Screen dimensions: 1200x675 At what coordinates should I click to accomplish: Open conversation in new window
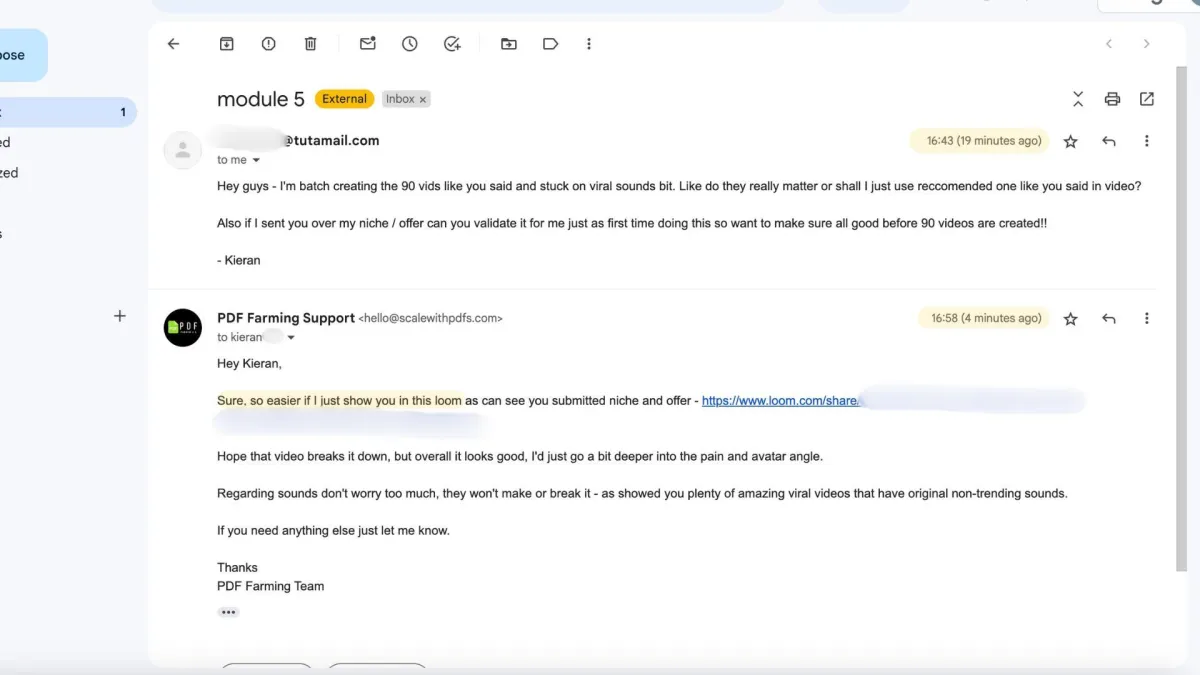click(x=1147, y=99)
